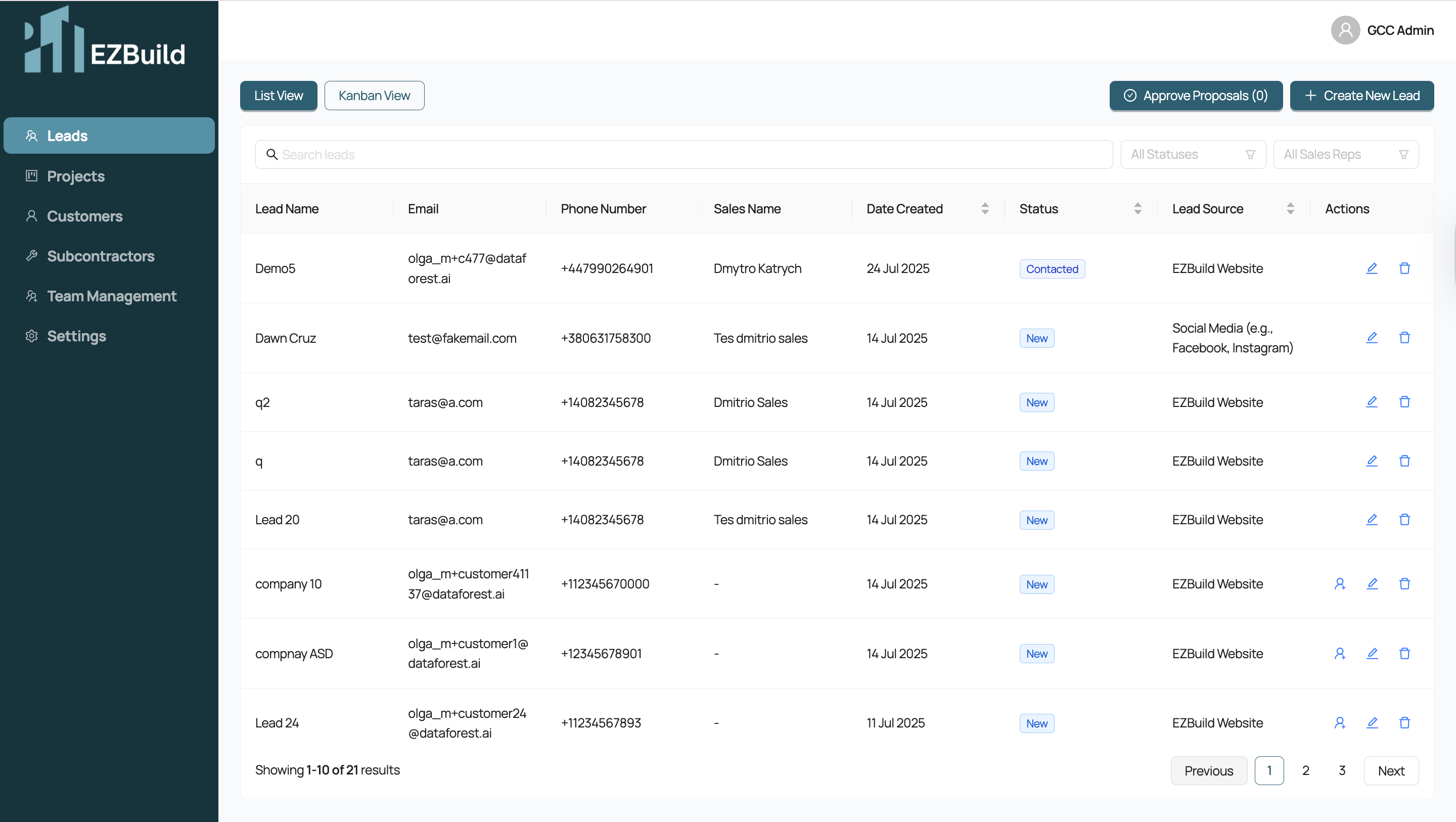The height and width of the screenshot is (822, 1456).
Task: Click edit pencil in the q lead row
Action: (x=1372, y=461)
